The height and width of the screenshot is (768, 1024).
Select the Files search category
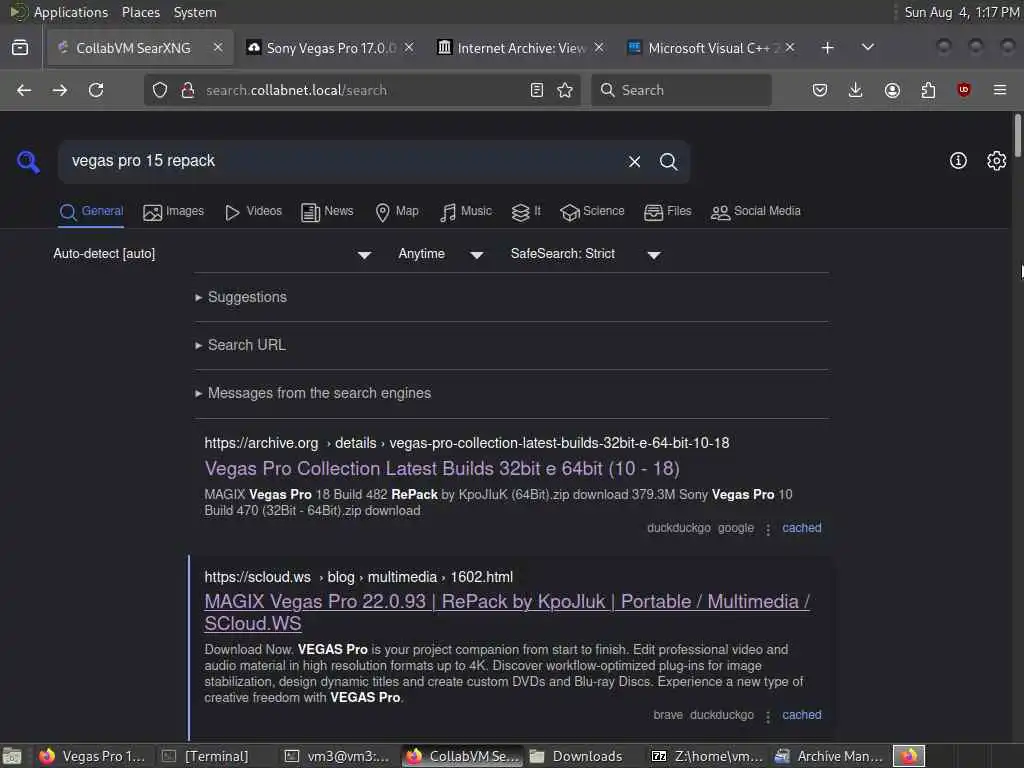667,212
